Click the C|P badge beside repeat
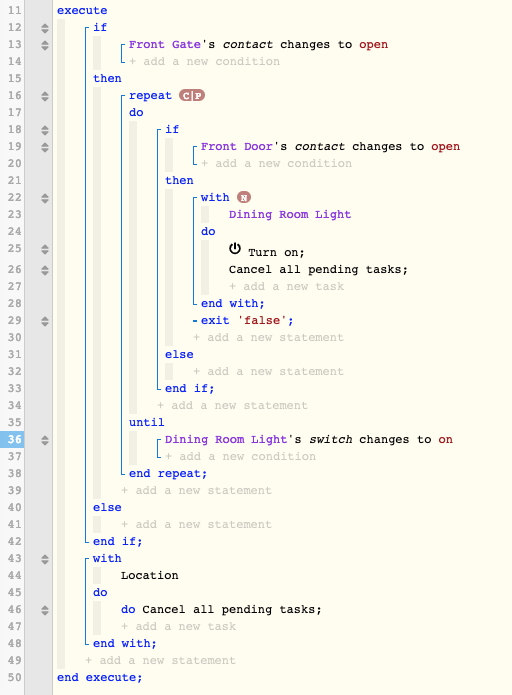 point(192,96)
